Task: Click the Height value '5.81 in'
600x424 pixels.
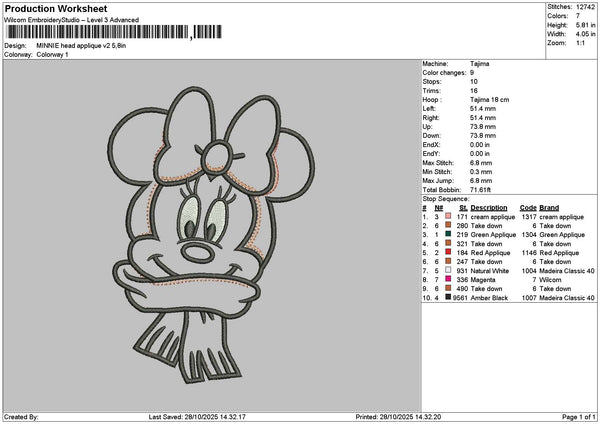Action: click(x=585, y=25)
